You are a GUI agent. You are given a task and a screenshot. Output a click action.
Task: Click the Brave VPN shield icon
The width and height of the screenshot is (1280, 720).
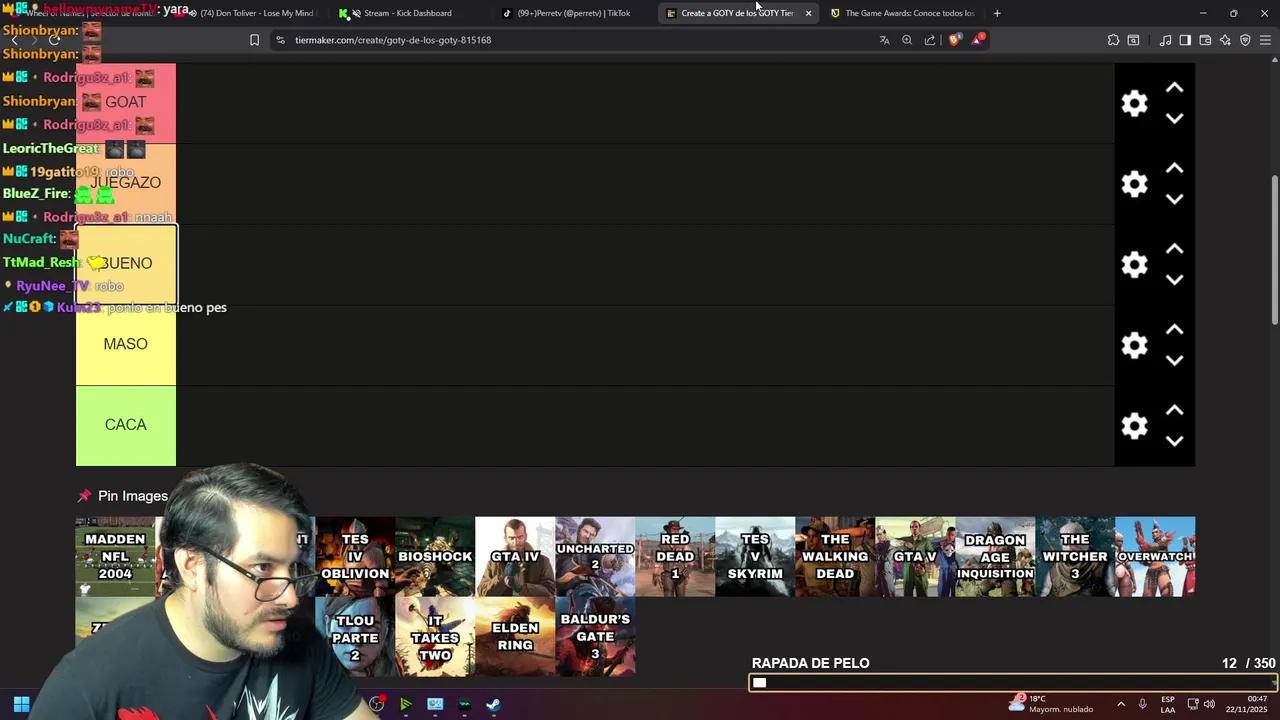coord(1245,40)
